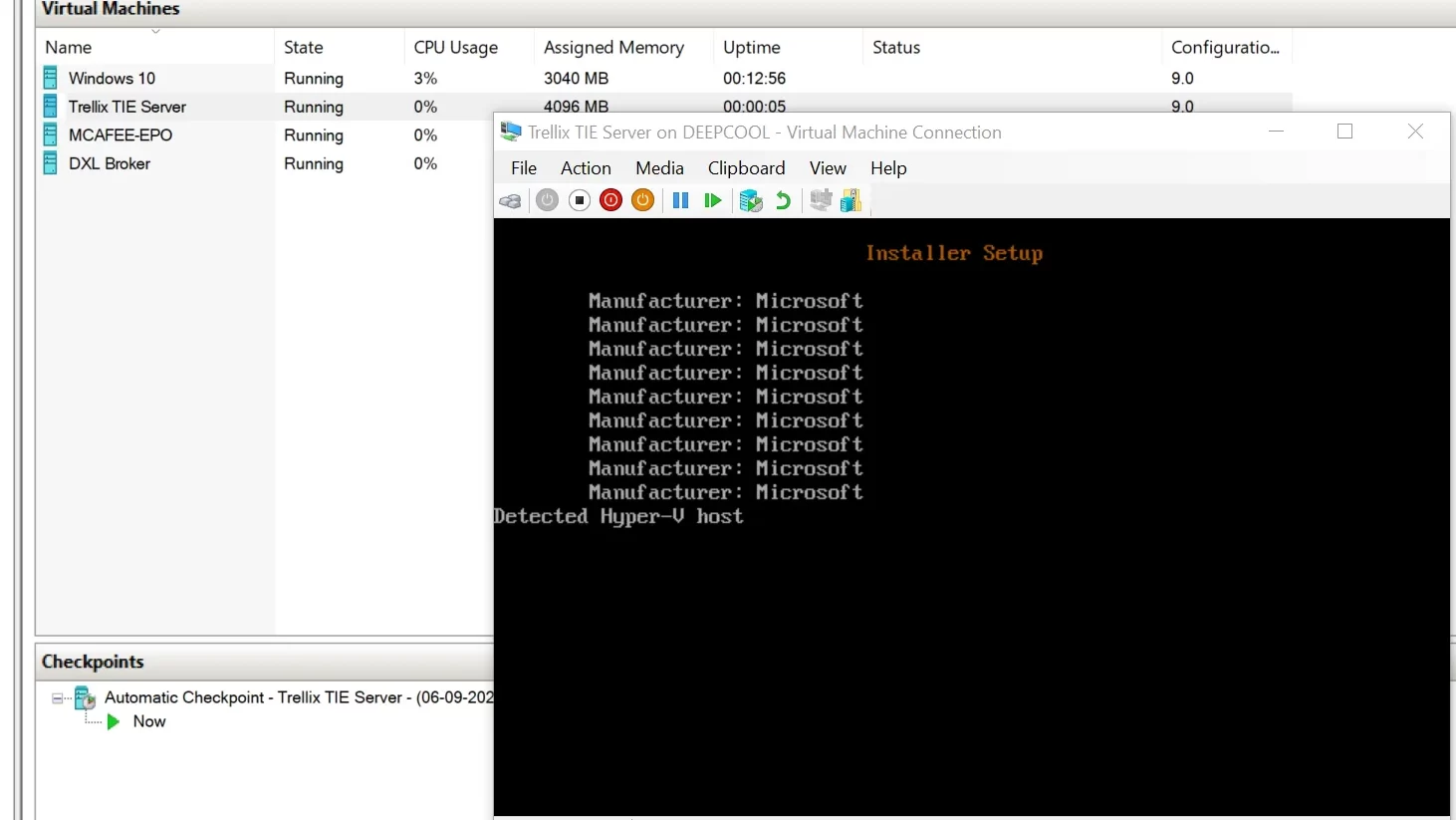The image size is (1456, 820).
Task: Click the green Now arrow icon
Action: pos(114,721)
